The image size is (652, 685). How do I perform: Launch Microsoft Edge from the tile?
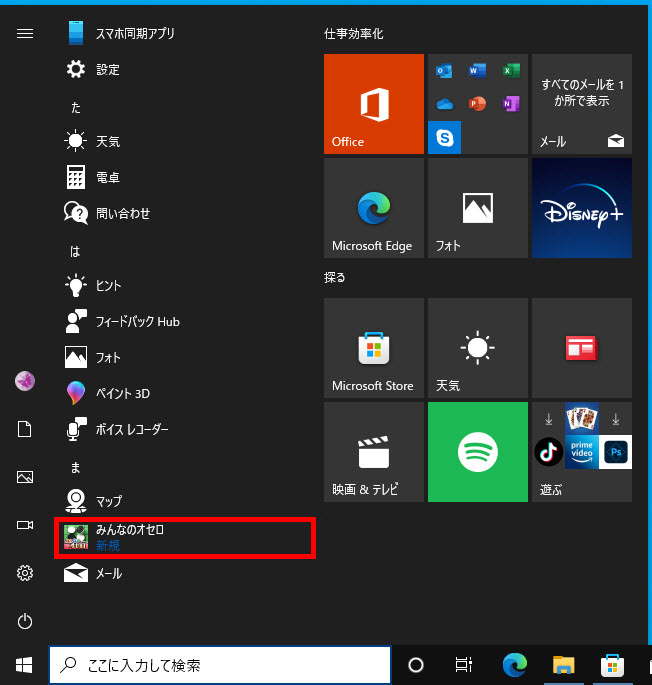pyautogui.click(x=374, y=208)
